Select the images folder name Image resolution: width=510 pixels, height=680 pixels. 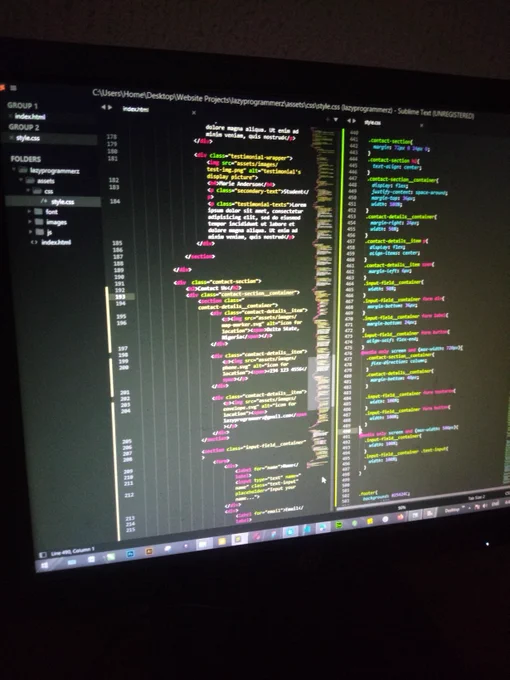click(x=56, y=222)
